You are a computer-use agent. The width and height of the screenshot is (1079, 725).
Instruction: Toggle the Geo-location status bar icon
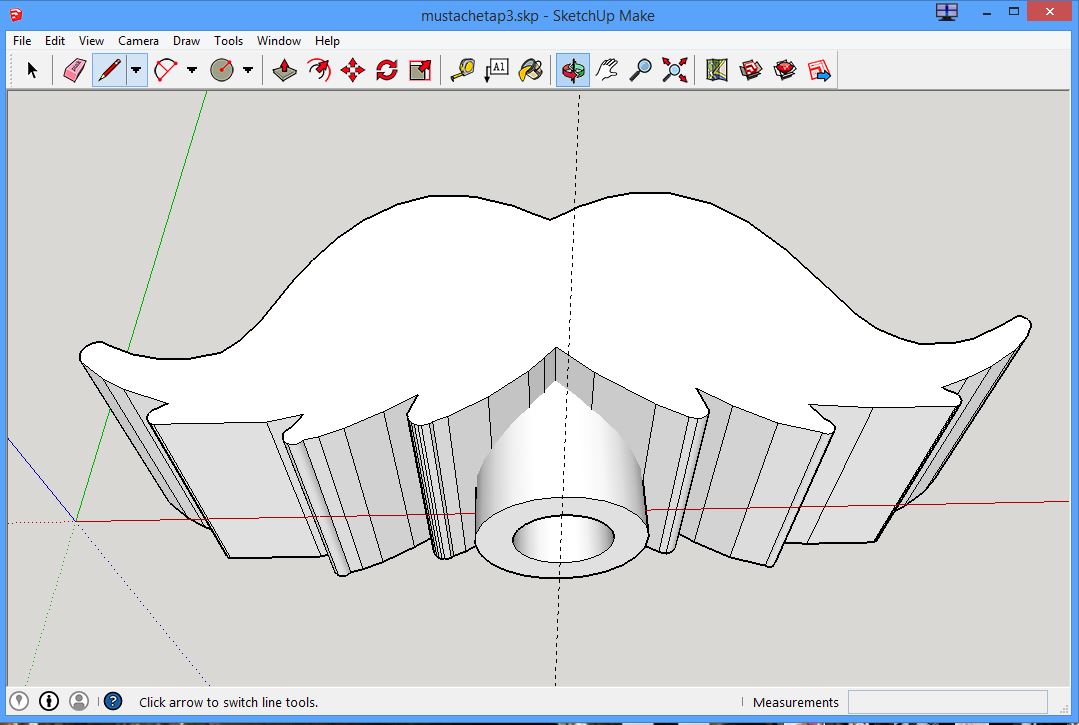(x=19, y=701)
